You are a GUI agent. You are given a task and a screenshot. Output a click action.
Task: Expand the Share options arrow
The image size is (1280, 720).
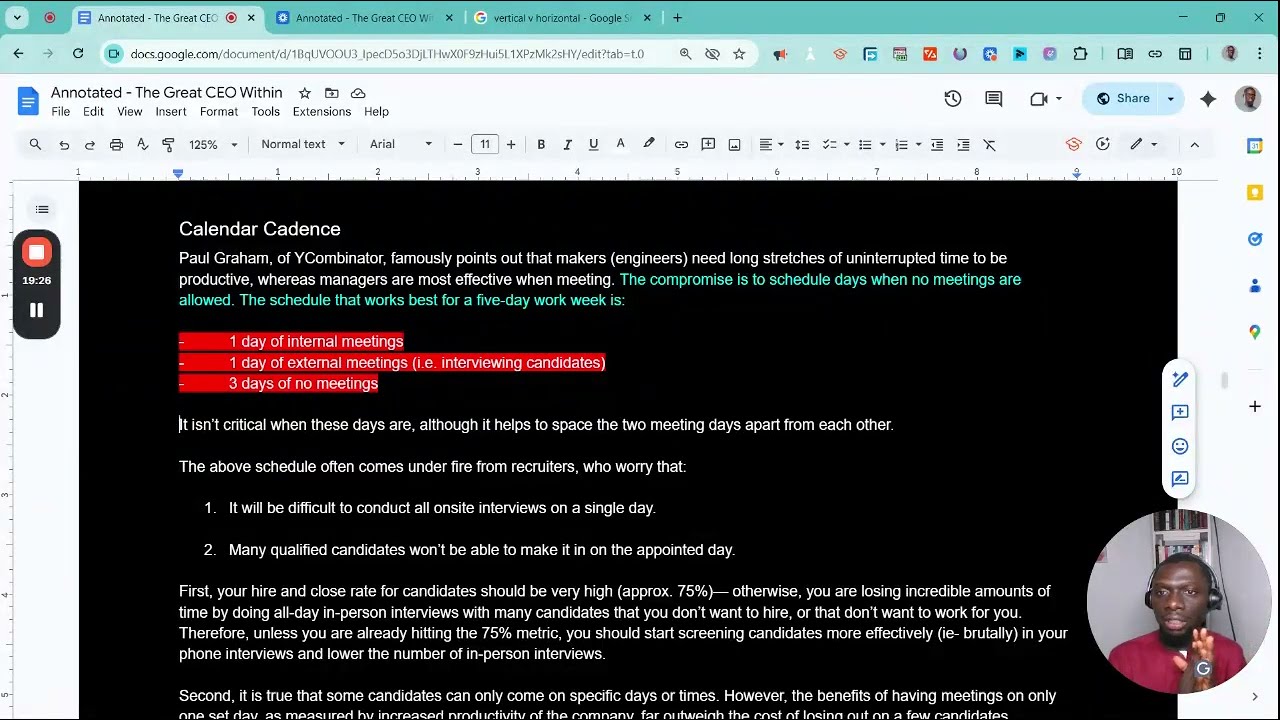1170,98
